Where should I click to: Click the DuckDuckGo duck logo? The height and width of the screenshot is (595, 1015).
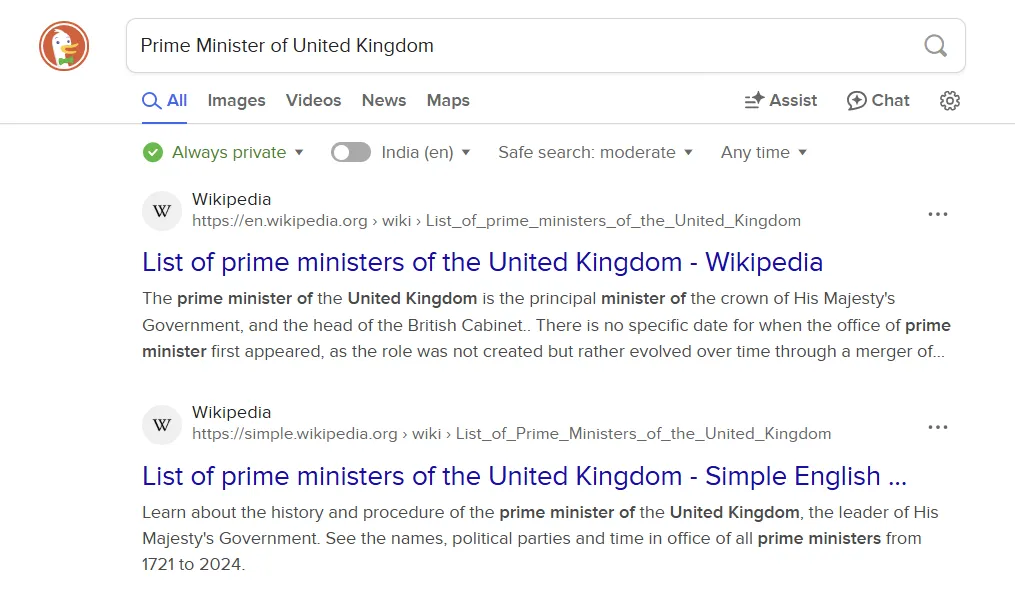pyautogui.click(x=64, y=46)
